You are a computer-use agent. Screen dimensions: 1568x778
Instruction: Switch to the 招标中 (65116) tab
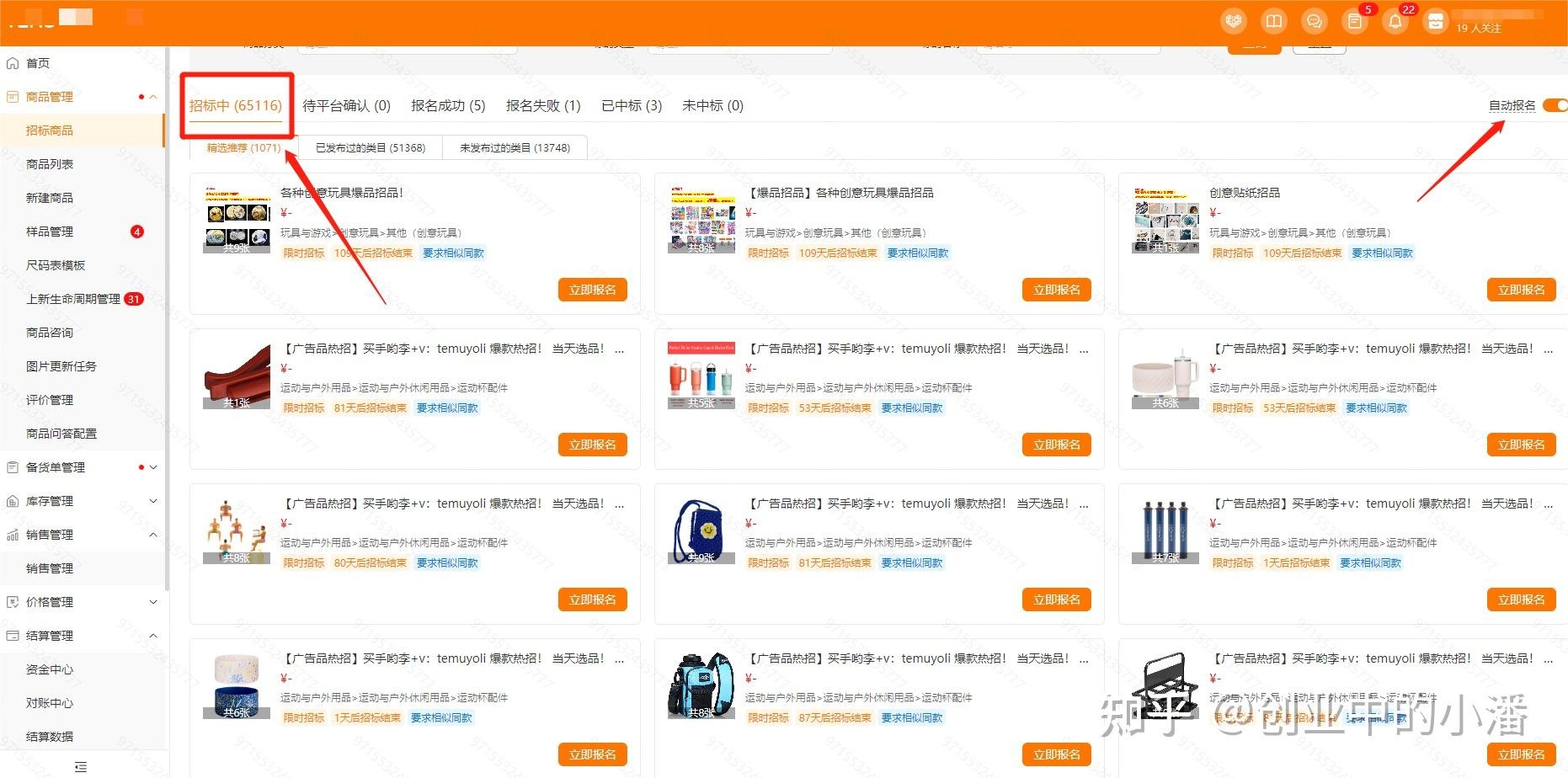coord(235,105)
